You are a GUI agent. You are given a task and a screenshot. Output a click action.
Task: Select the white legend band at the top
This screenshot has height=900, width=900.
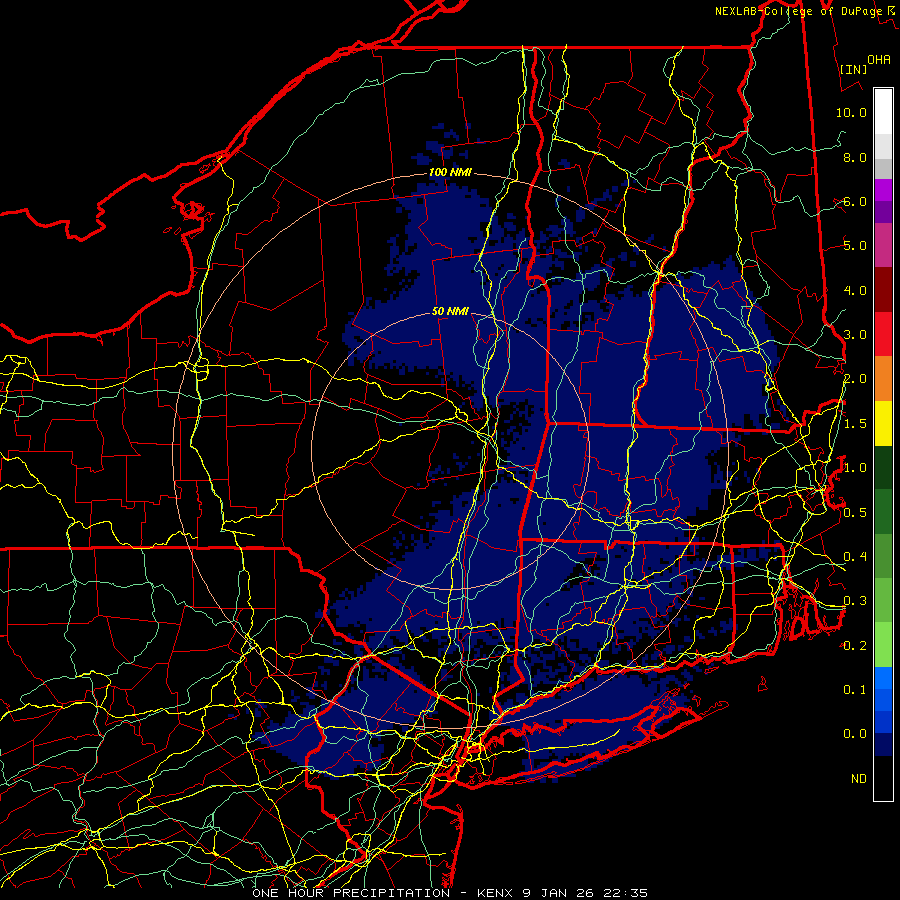click(883, 112)
